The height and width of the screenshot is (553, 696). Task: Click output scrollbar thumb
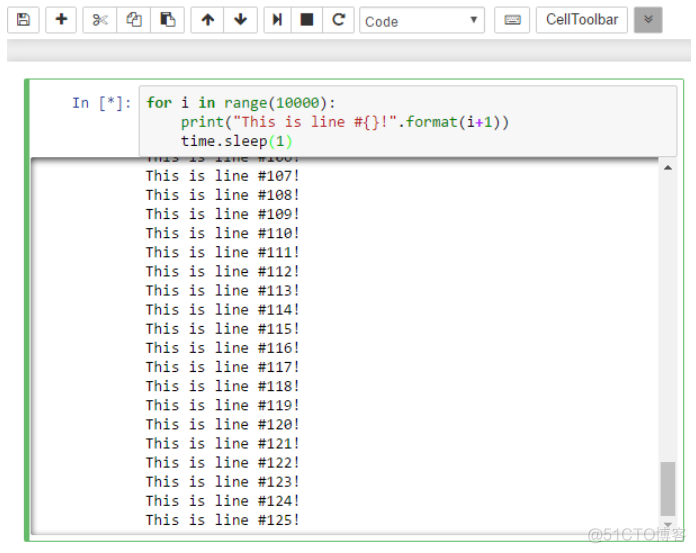pyautogui.click(x=668, y=489)
